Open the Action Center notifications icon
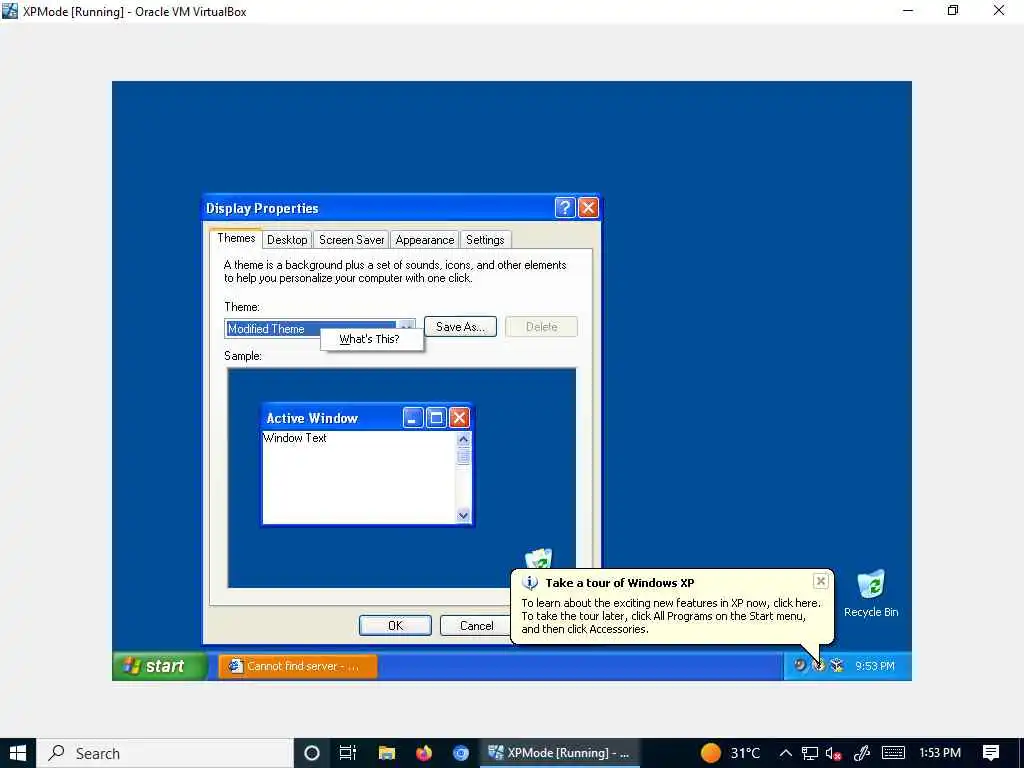 coord(991,753)
